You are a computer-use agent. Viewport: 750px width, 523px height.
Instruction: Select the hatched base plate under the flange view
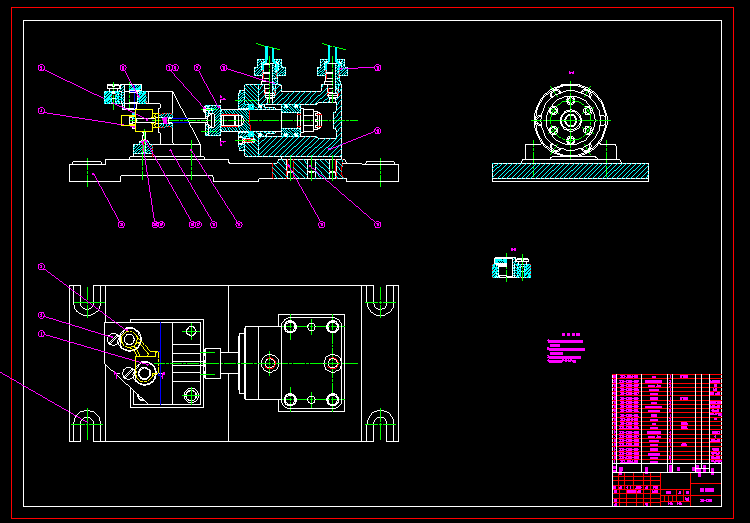(x=570, y=172)
